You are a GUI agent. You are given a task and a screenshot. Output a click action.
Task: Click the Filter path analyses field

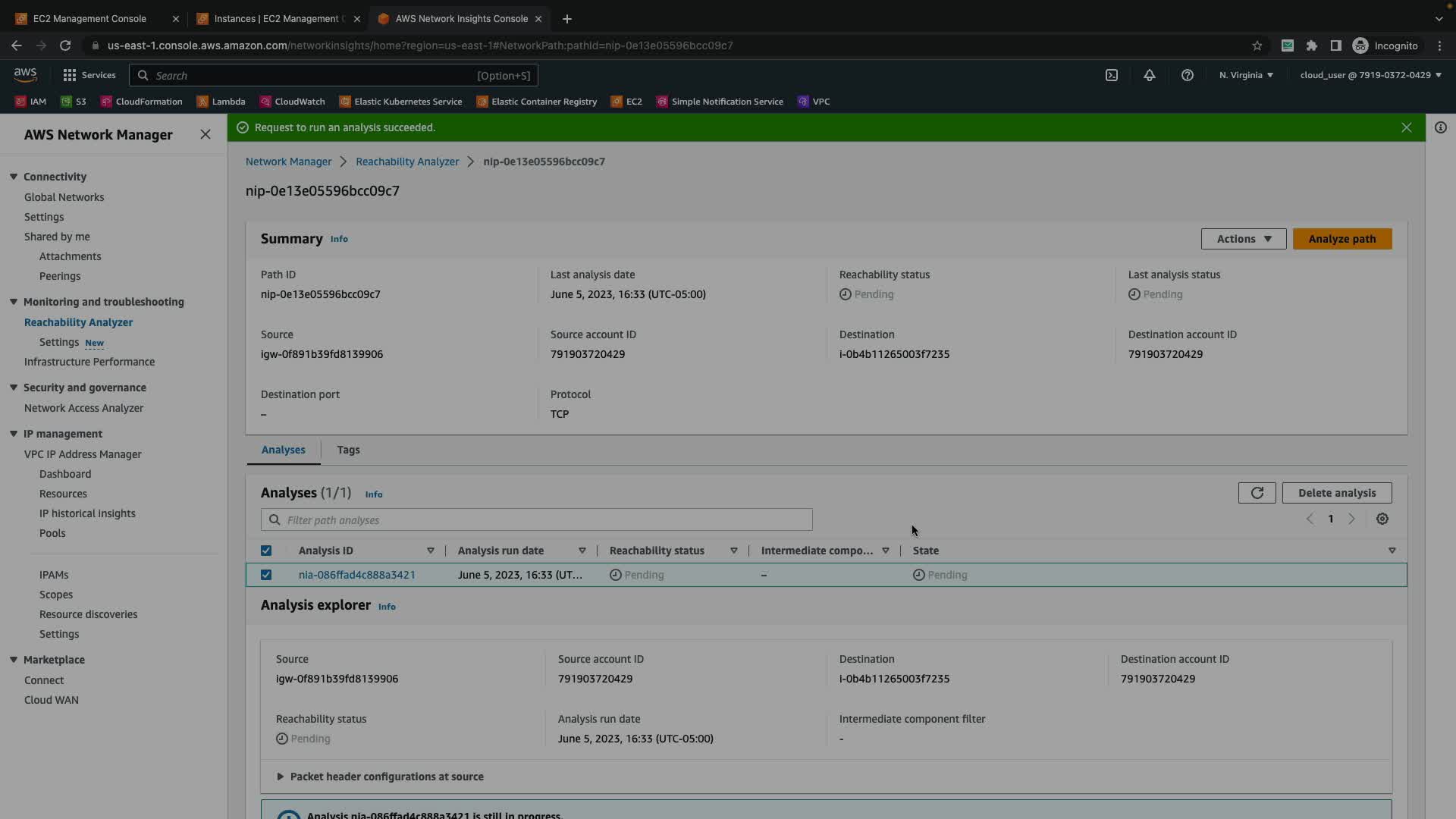click(x=537, y=520)
